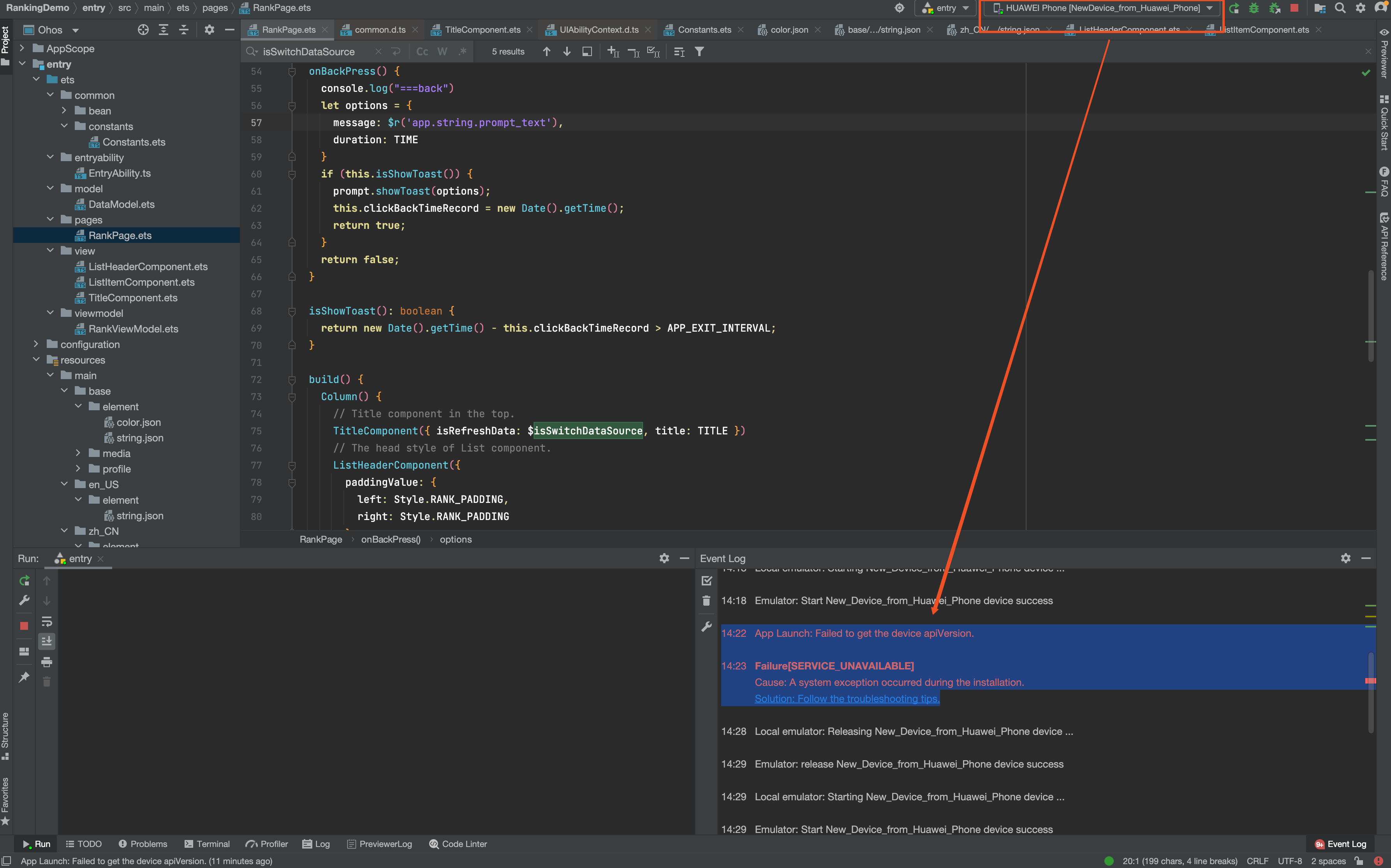The width and height of the screenshot is (1391, 868).
Task: Mark all Event Log notifications as read
Action: coord(706,581)
